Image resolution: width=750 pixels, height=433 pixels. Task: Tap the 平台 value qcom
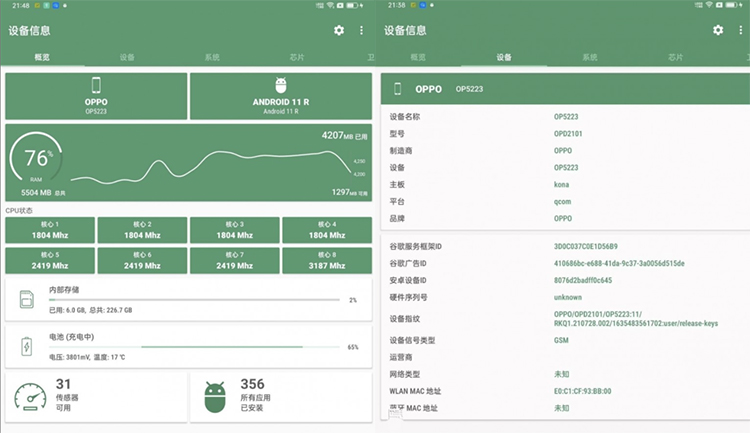click(x=562, y=201)
